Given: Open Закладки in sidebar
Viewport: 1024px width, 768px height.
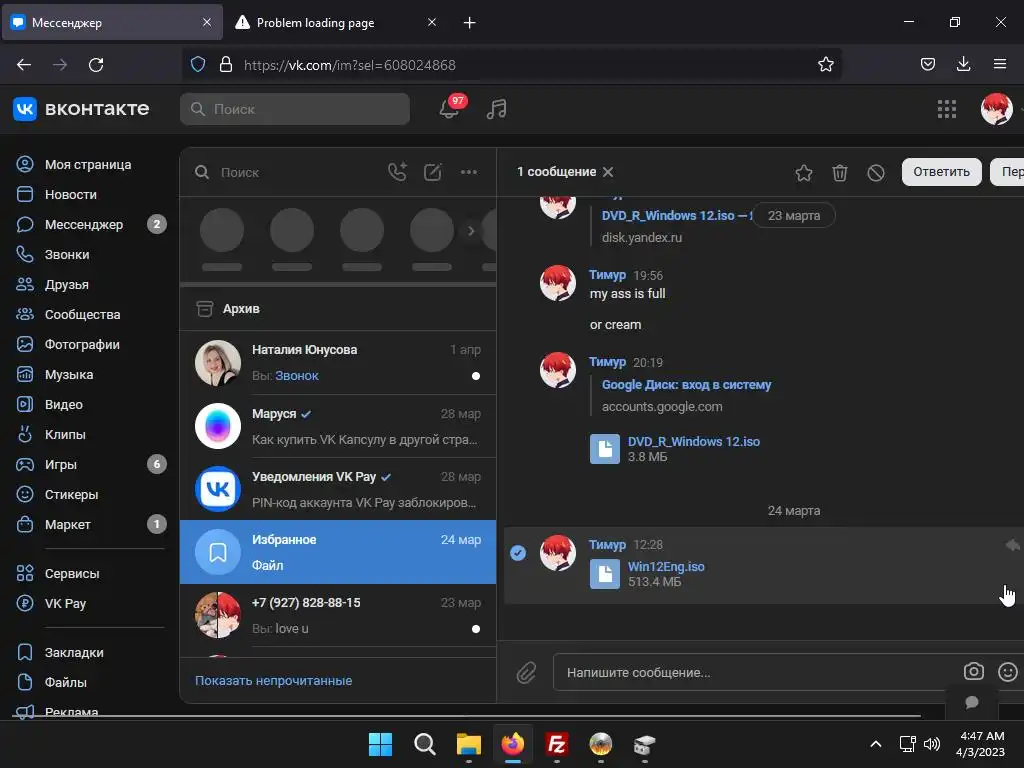Looking at the screenshot, I should [74, 652].
